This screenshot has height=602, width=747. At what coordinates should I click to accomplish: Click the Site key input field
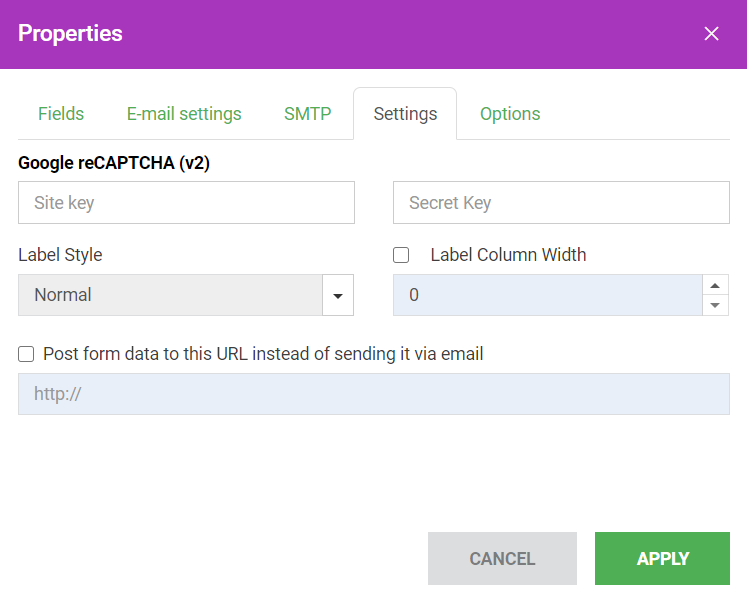(x=186, y=202)
